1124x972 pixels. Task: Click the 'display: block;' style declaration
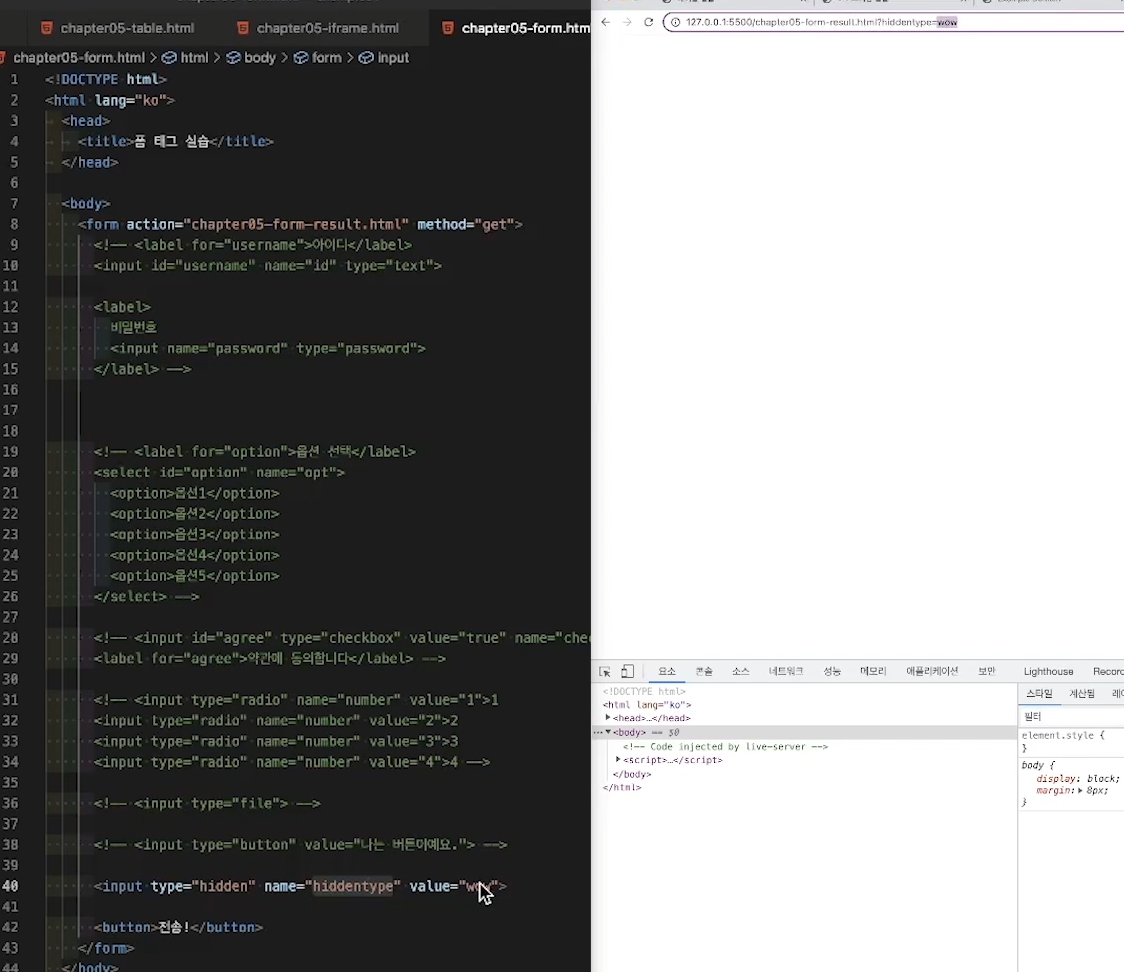point(1077,778)
